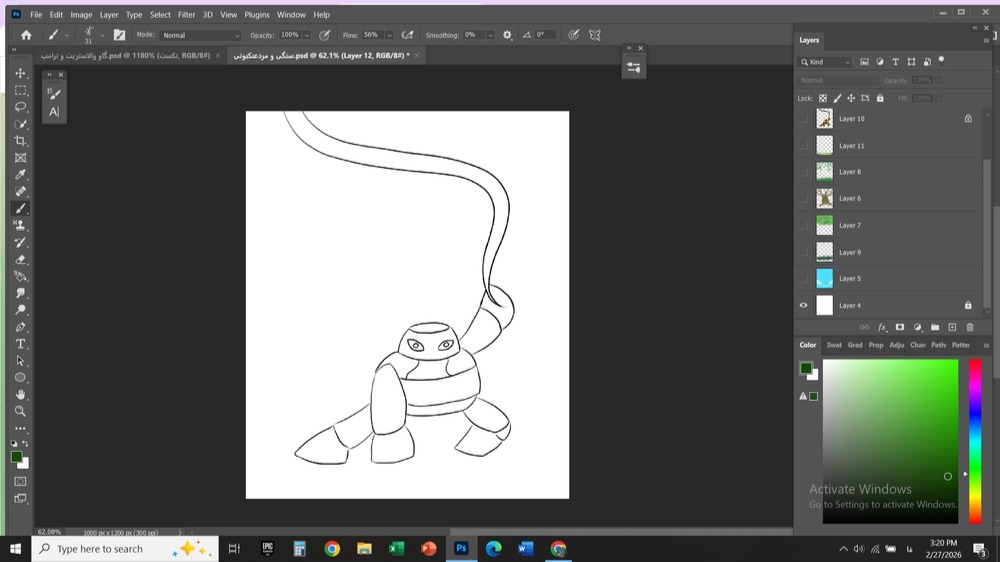Select the Layer 7 thumbnail
This screenshot has width=1000, height=562.
[x=825, y=225]
